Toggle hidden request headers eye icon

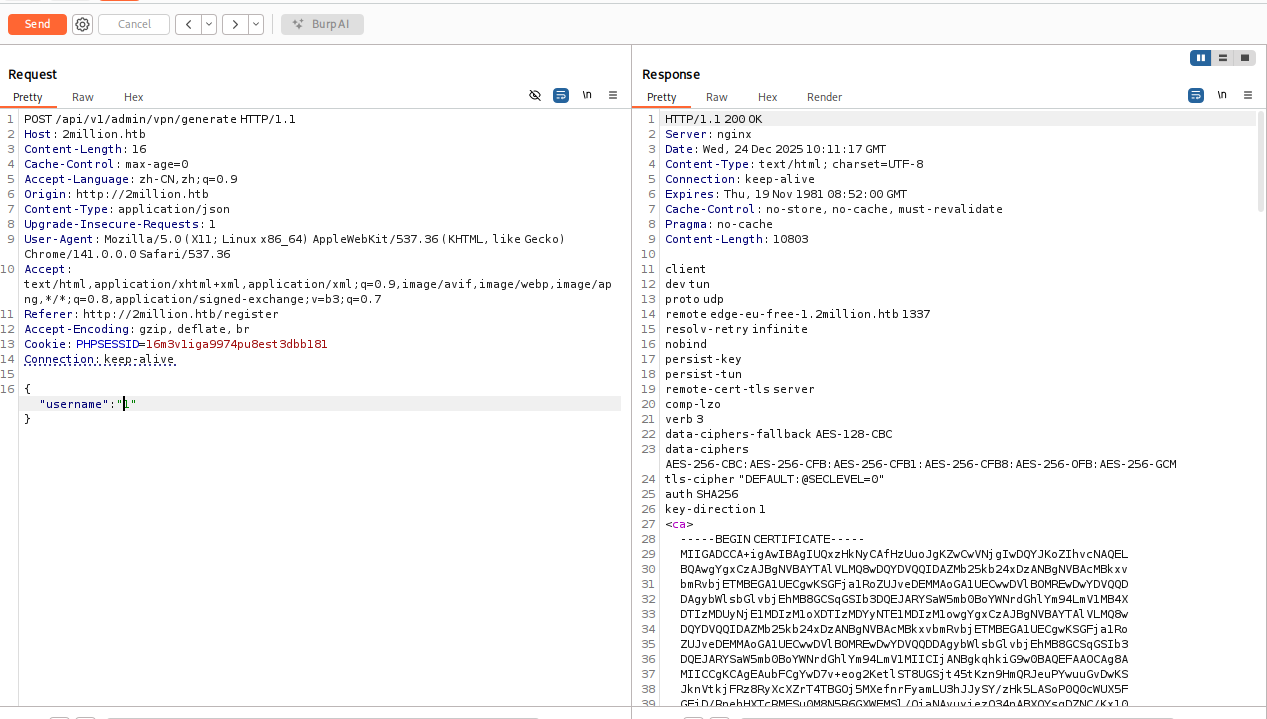(535, 95)
